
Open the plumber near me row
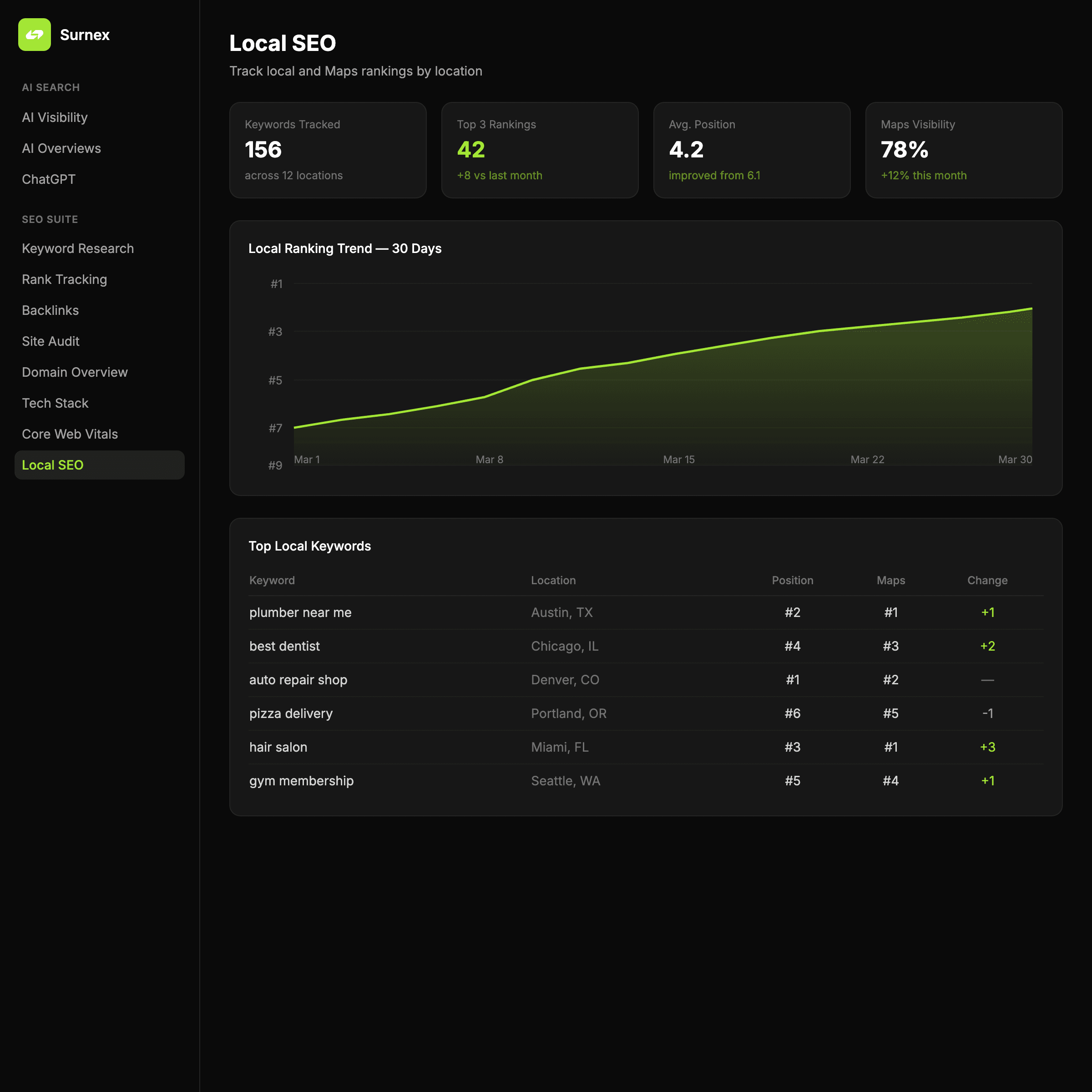tap(300, 613)
